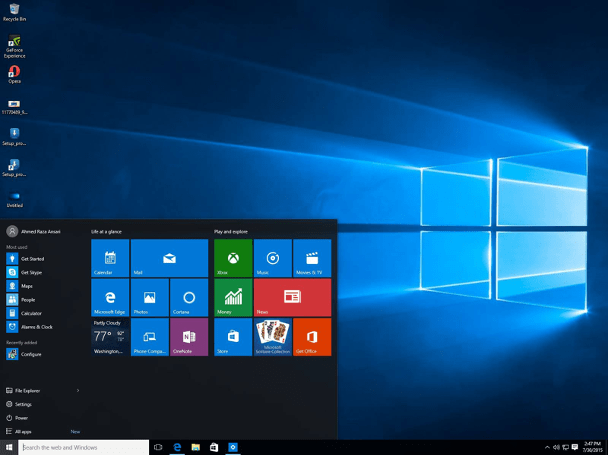Open Maps from Most used list
608x456 pixels.
click(43, 286)
